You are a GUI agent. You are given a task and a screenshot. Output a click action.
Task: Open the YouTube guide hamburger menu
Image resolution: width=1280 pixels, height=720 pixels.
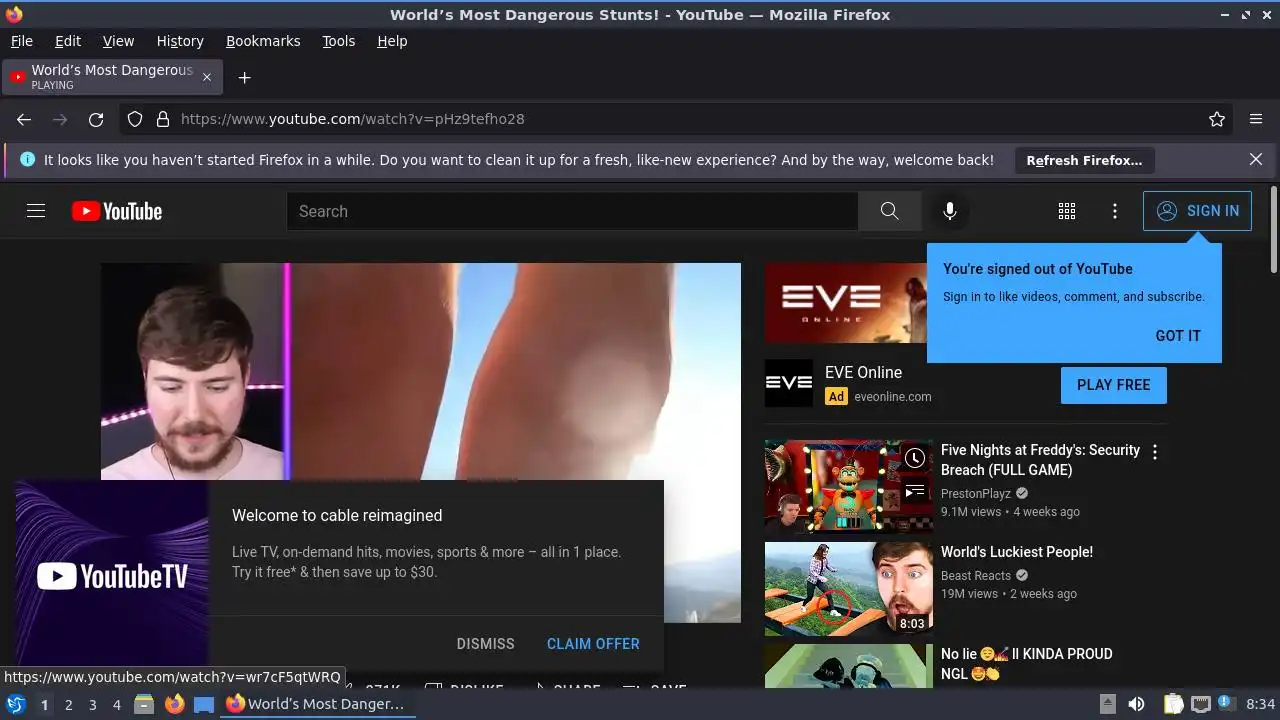(36, 211)
